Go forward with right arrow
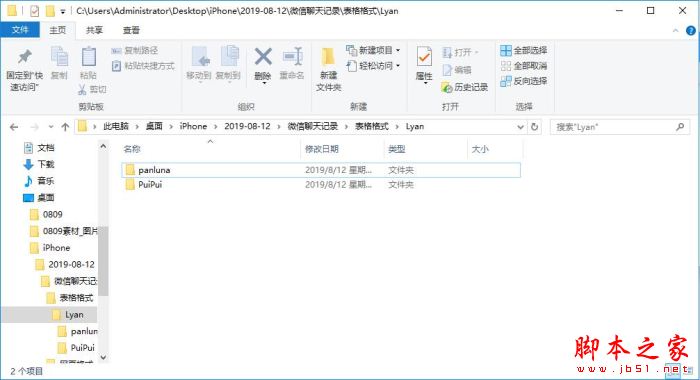This screenshot has width=700, height=380. [x=34, y=127]
